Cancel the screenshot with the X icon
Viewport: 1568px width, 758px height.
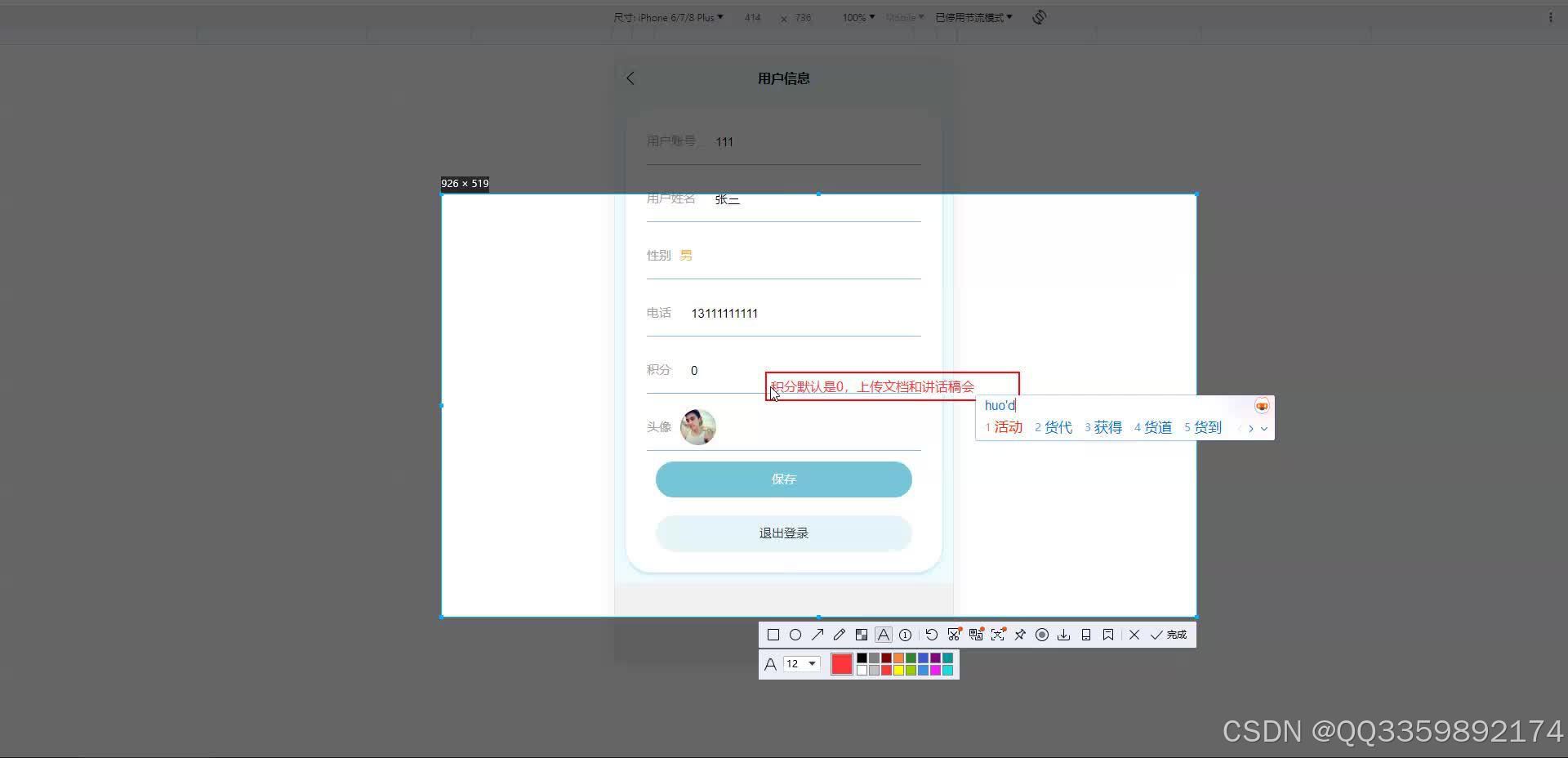(1134, 635)
